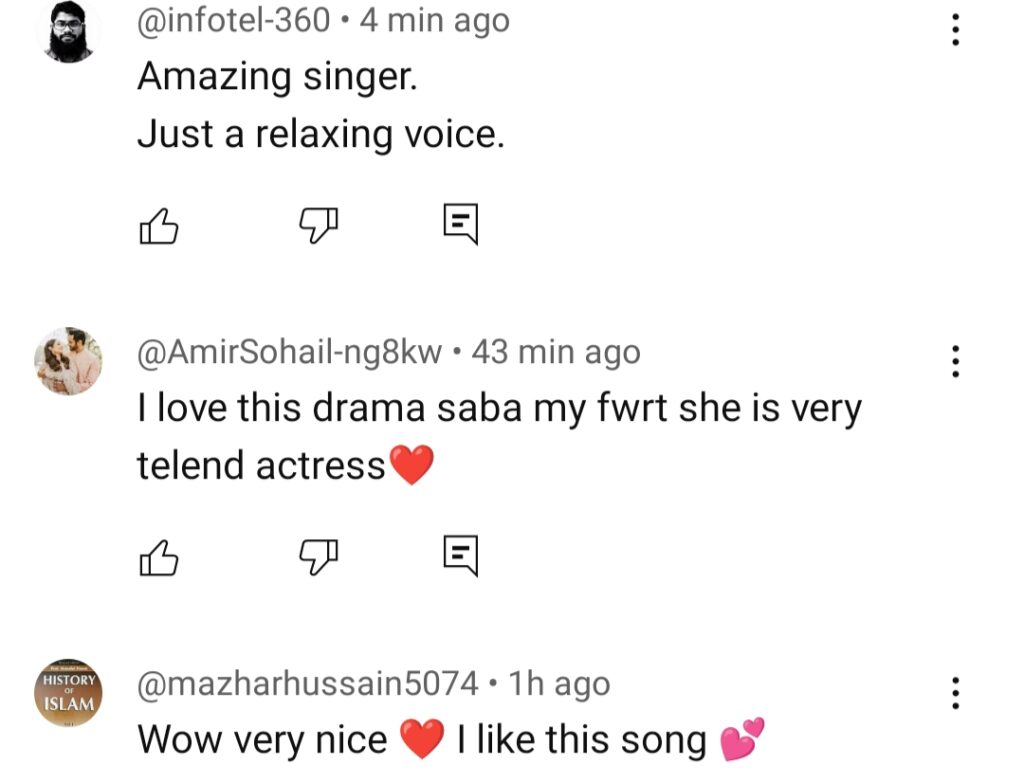
Task: Open options menu for infotel-360 comment
Action: coord(956,29)
